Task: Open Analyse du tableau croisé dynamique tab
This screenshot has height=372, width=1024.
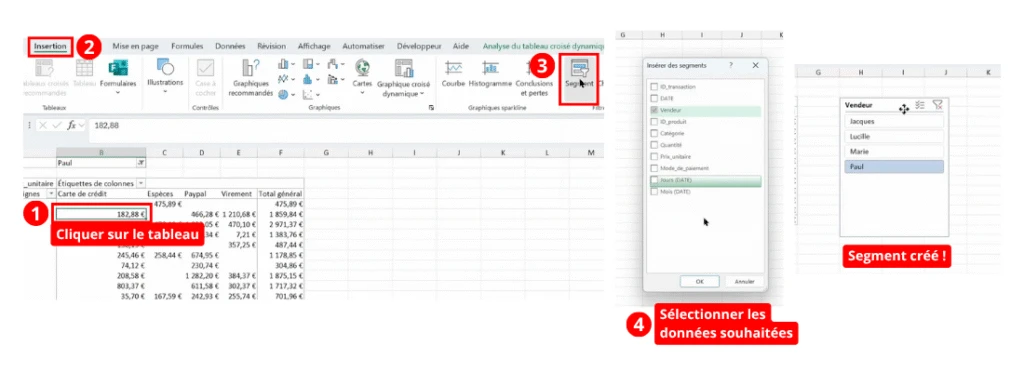Action: [x=543, y=46]
